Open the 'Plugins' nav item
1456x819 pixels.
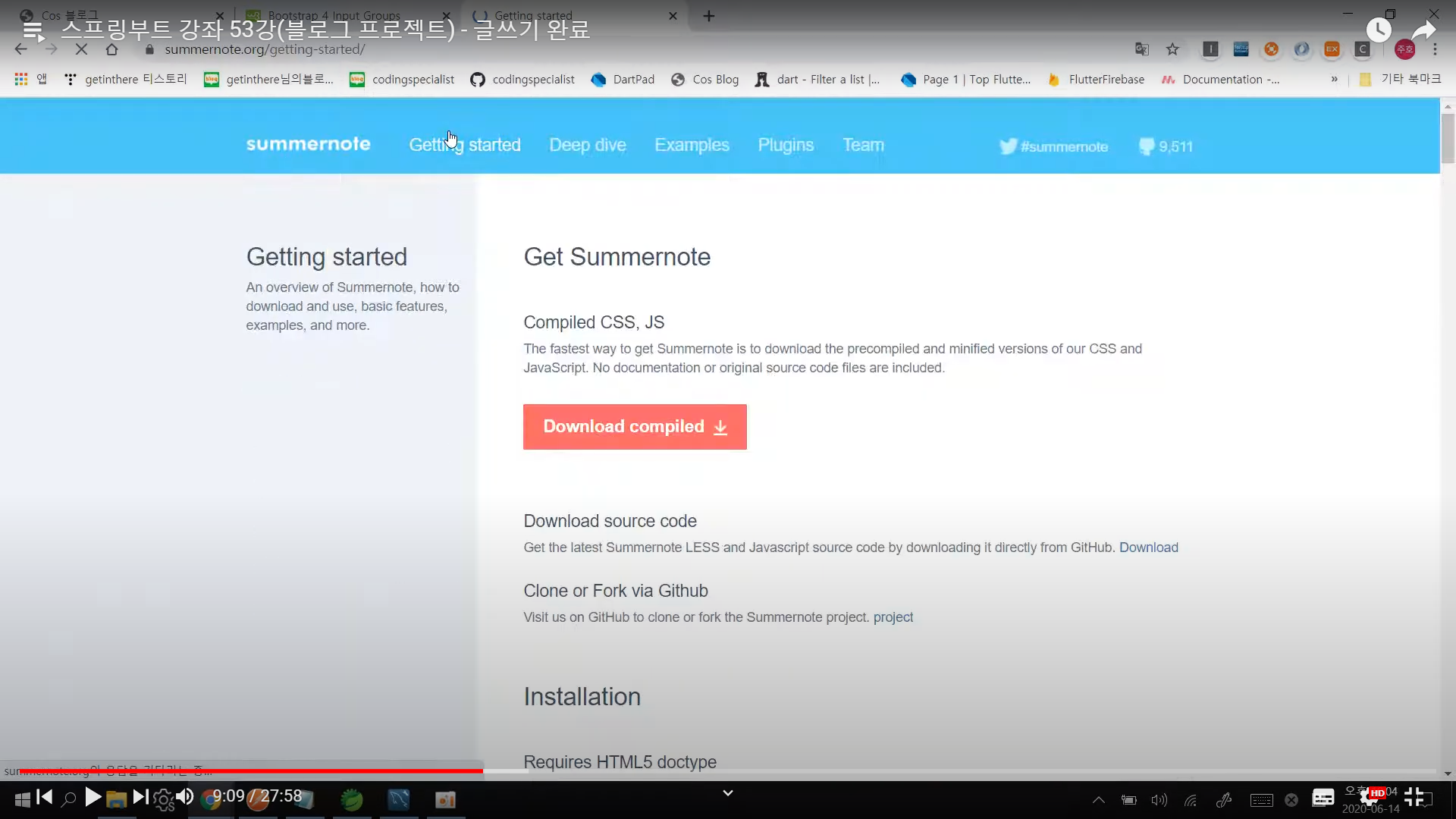point(786,145)
